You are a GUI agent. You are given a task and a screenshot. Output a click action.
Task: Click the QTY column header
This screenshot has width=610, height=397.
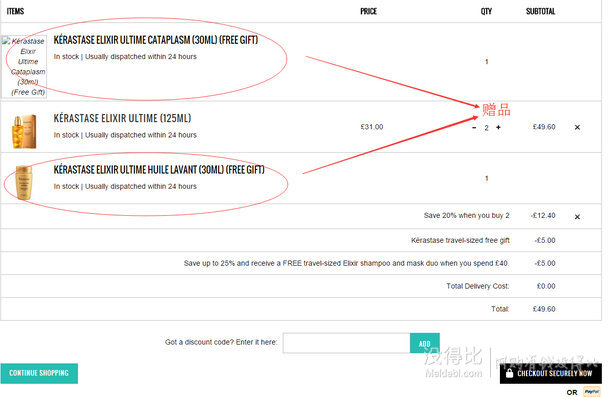[486, 11]
